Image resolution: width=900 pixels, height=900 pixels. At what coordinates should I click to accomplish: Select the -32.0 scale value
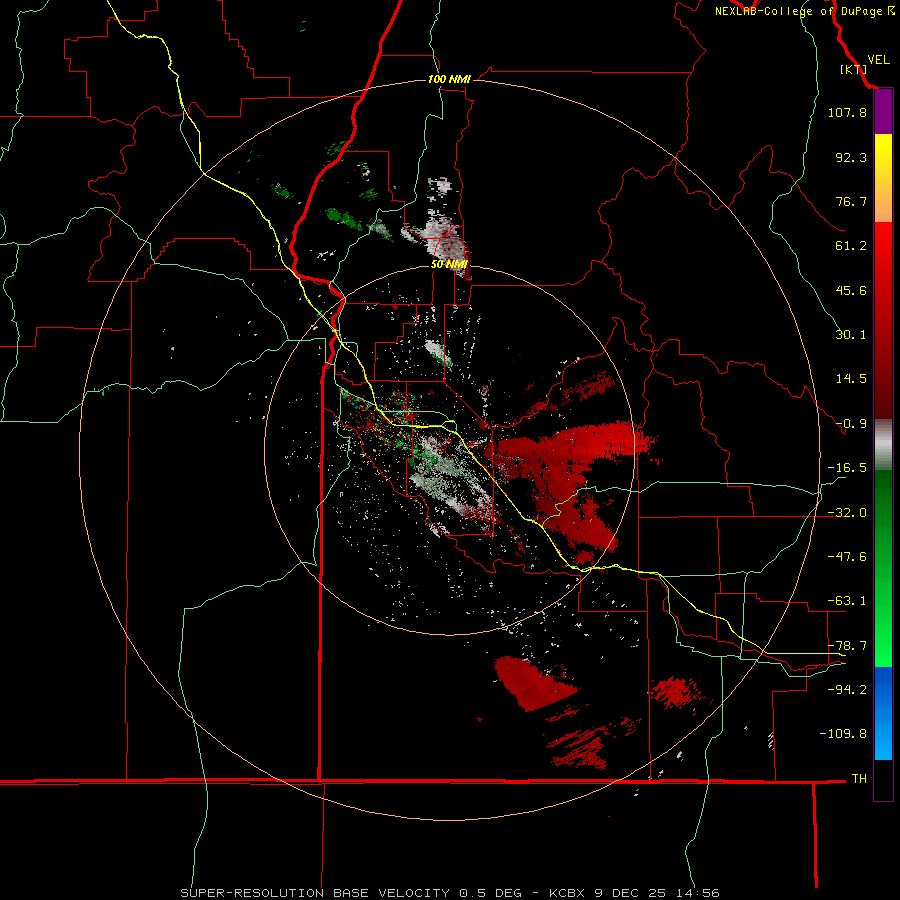click(x=847, y=513)
